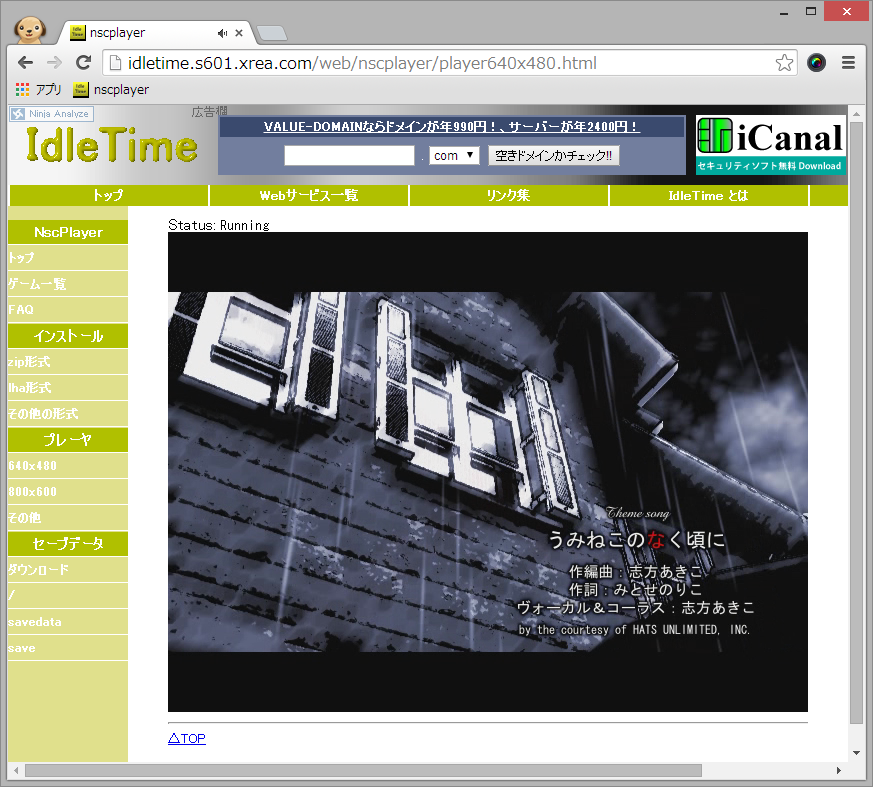Screen dimensions: 873x787
Task: Bookmark this page with the star icon
Action: (784, 63)
